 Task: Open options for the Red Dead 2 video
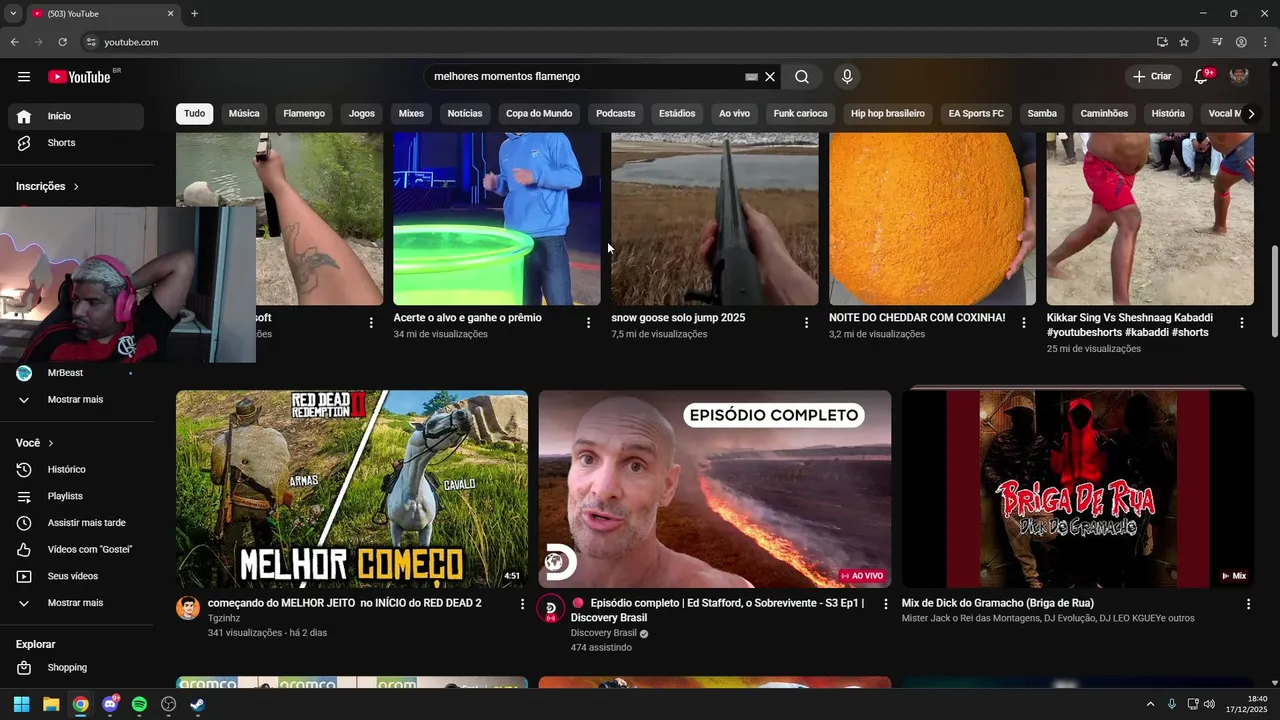pyautogui.click(x=522, y=604)
